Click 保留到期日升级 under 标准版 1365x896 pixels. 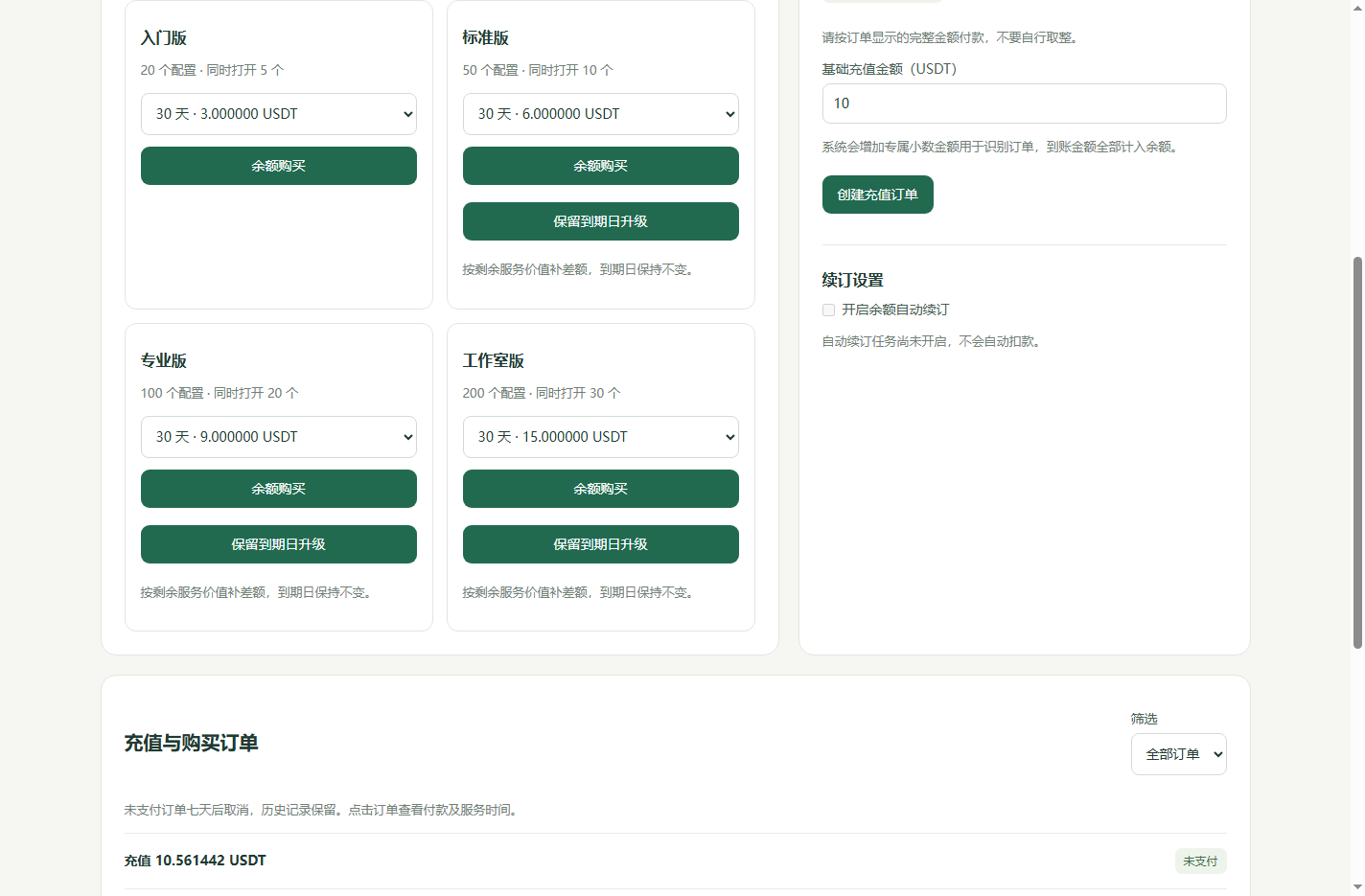point(601,221)
